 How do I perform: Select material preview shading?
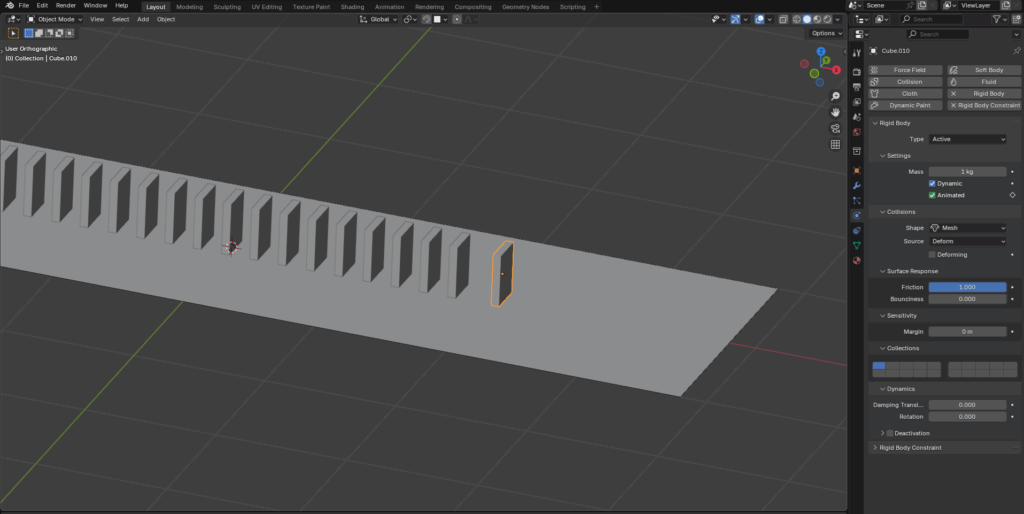[x=818, y=20]
